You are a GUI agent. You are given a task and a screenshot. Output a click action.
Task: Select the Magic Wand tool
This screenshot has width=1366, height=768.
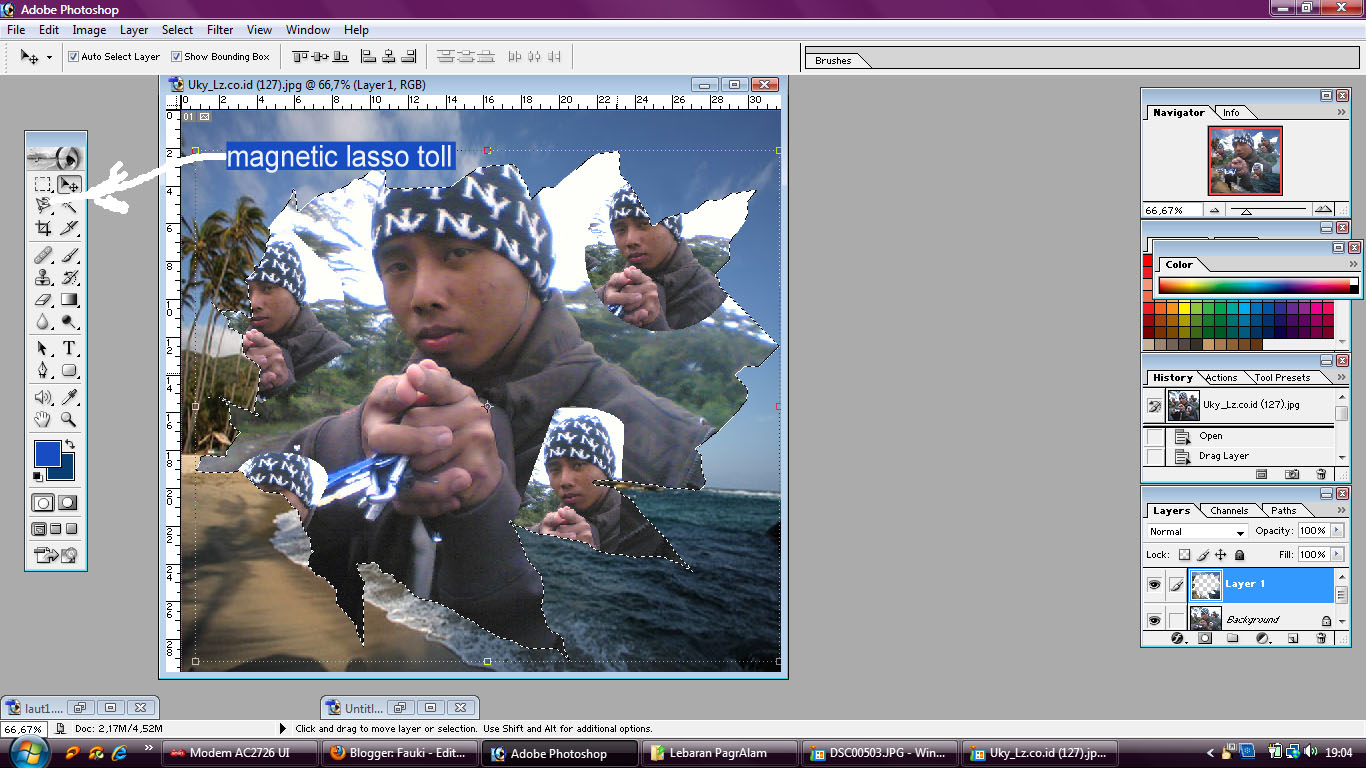point(69,206)
